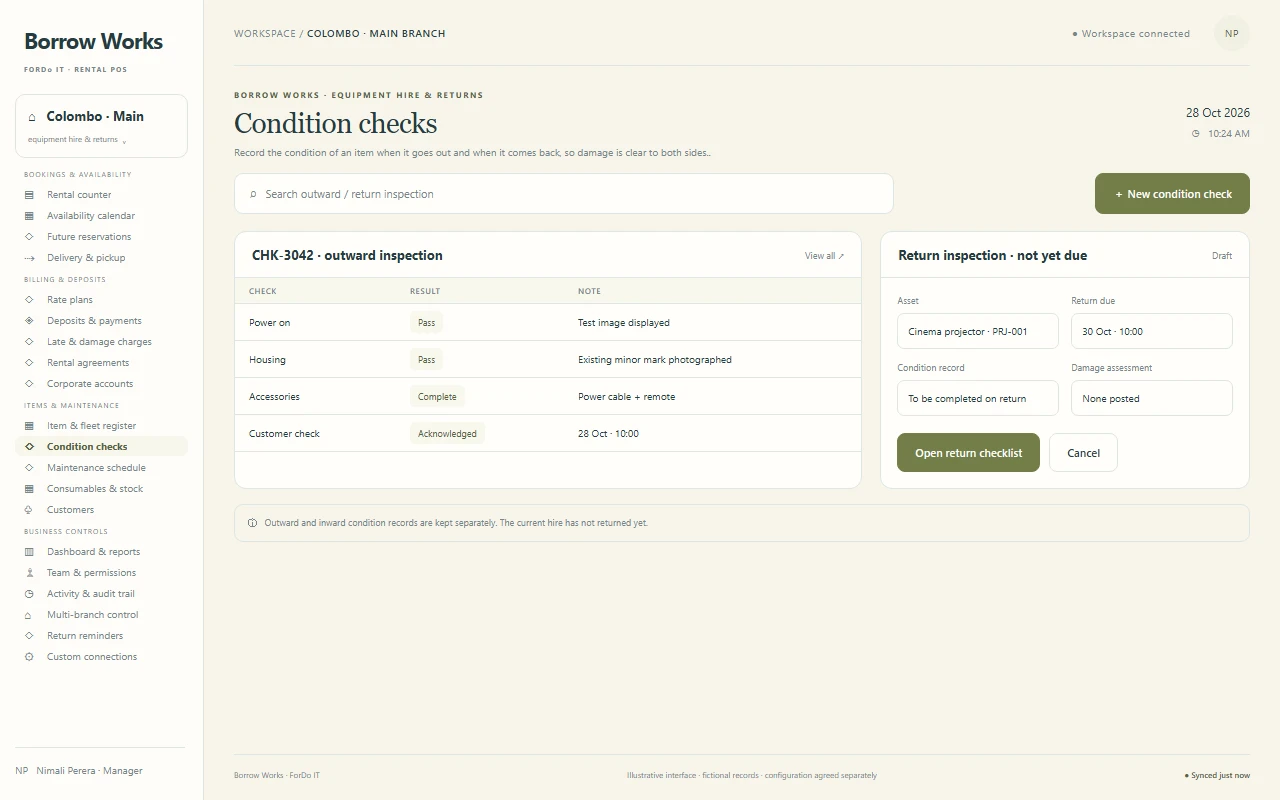Click the New condition check button
The image size is (1280, 800).
[x=1172, y=194]
